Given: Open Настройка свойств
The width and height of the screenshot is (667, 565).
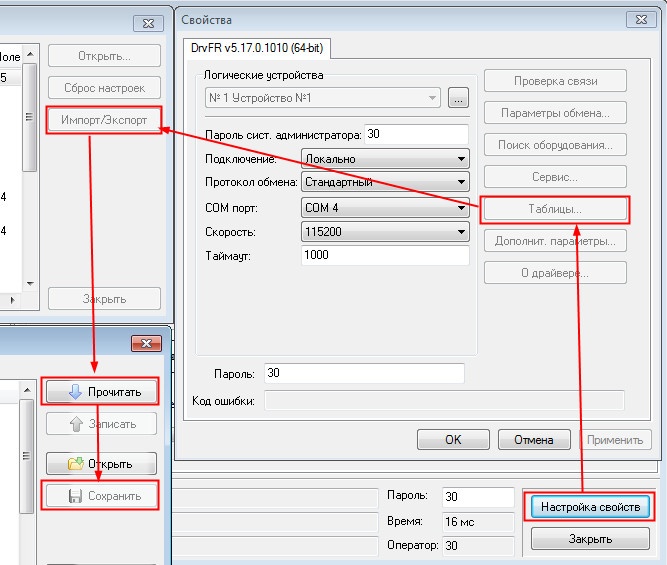Looking at the screenshot, I should [x=589, y=507].
